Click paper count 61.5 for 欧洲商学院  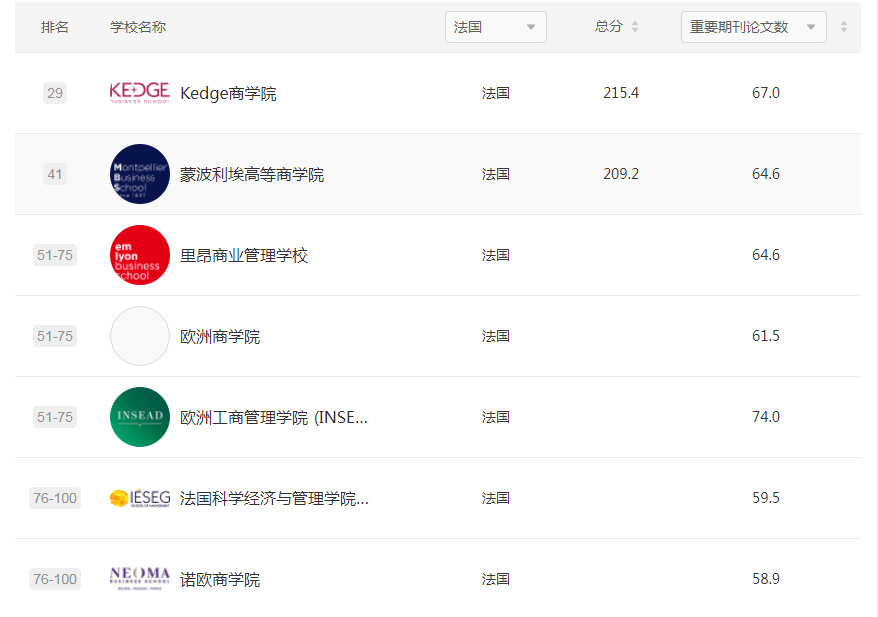point(765,336)
